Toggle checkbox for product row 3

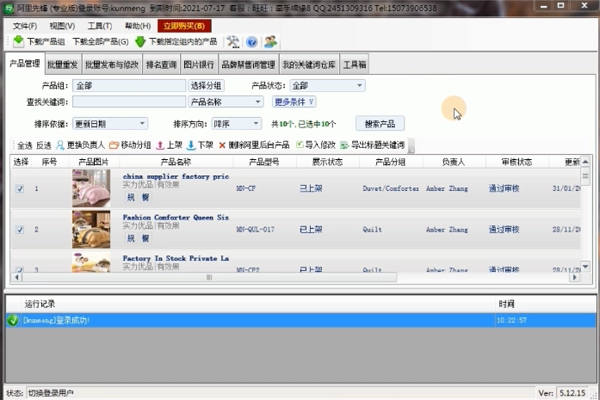pos(20,269)
